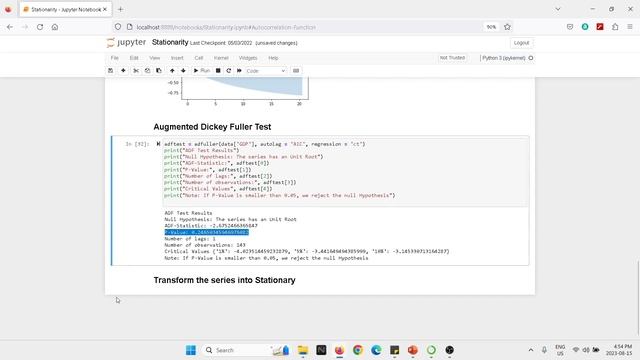This screenshot has width=640, height=360.
Task: Reload the current page
Action: click(x=40, y=27)
